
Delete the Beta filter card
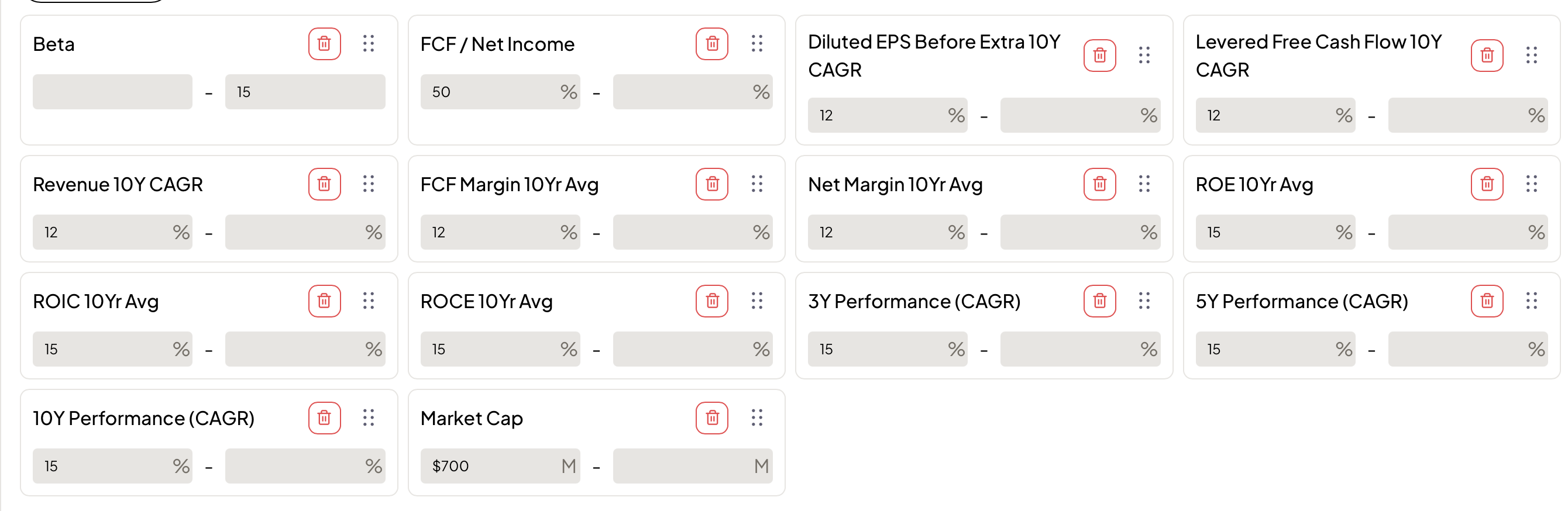[325, 44]
